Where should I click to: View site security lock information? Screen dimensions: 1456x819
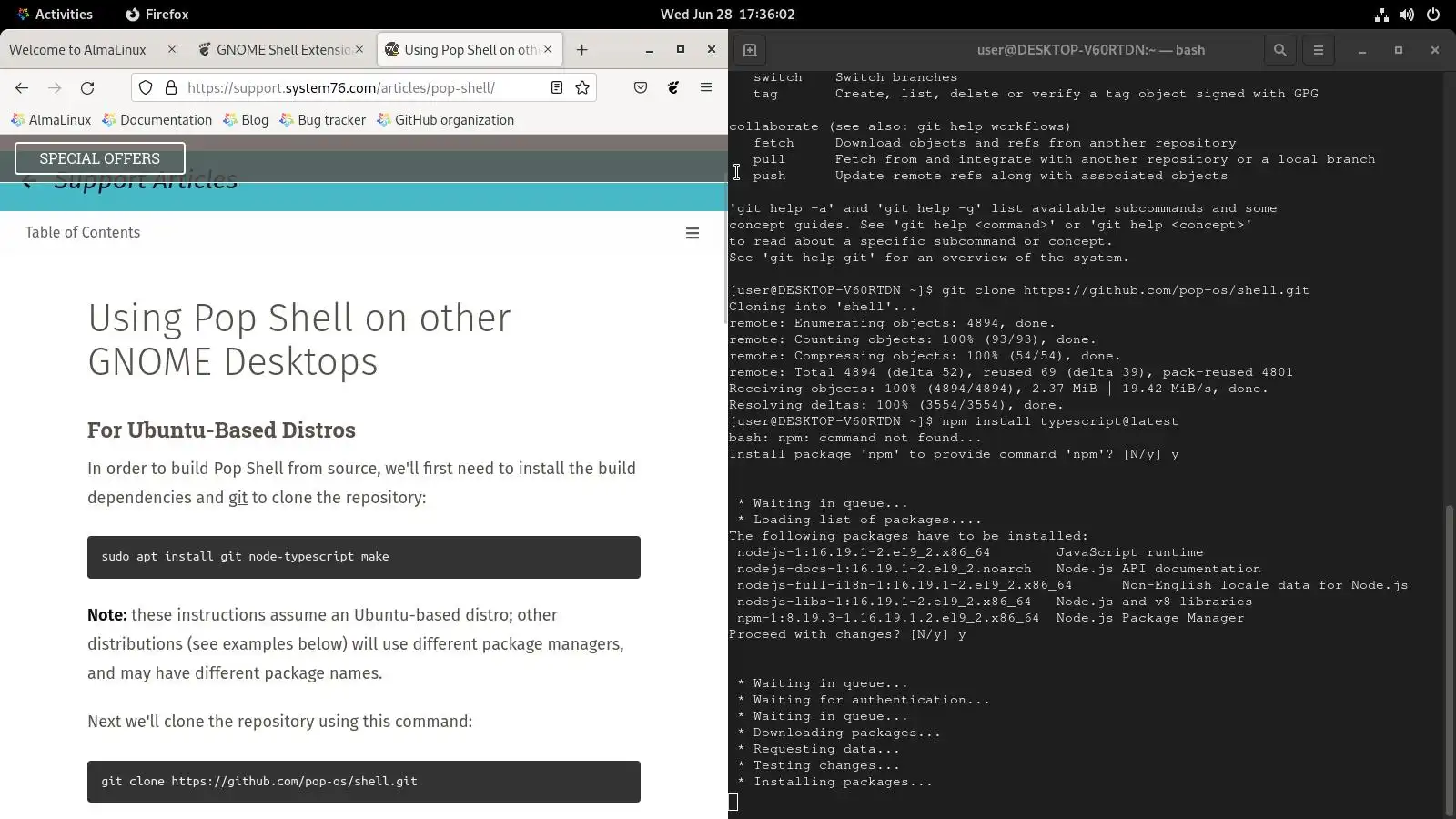[x=170, y=87]
